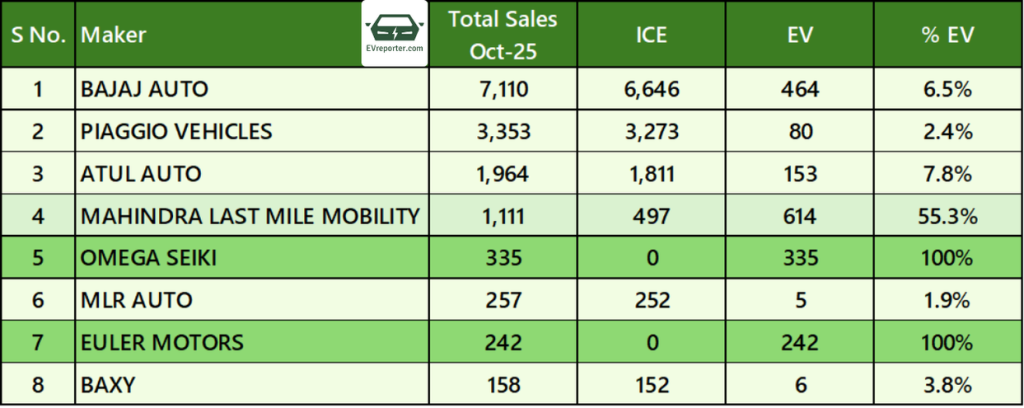Viewport: 1024px width, 408px height.
Task: Select the BAJAJ AUTO maker cell
Action: (x=145, y=89)
